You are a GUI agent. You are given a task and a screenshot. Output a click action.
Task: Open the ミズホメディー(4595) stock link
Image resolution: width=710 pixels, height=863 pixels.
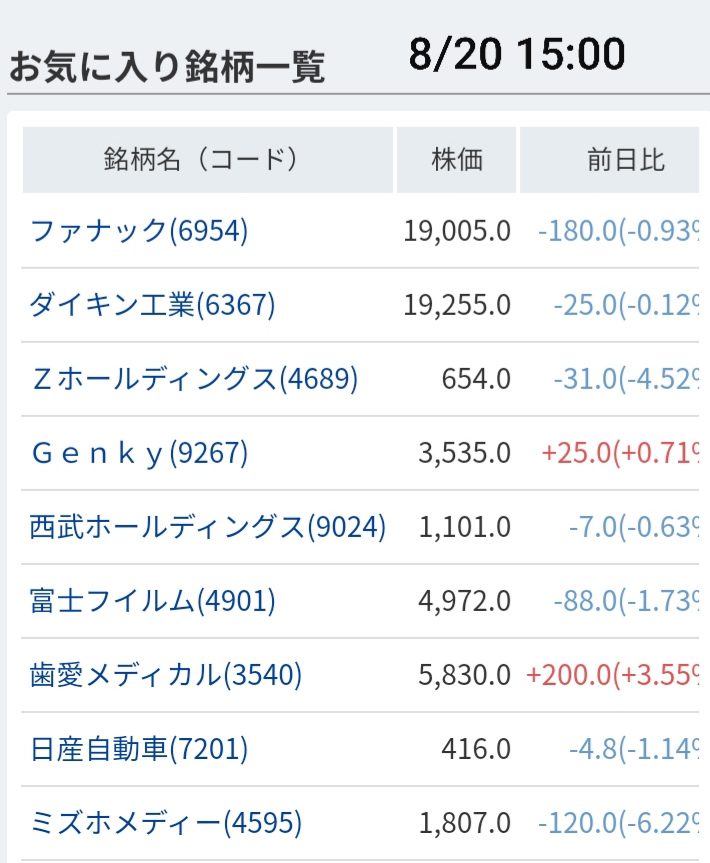tap(166, 823)
